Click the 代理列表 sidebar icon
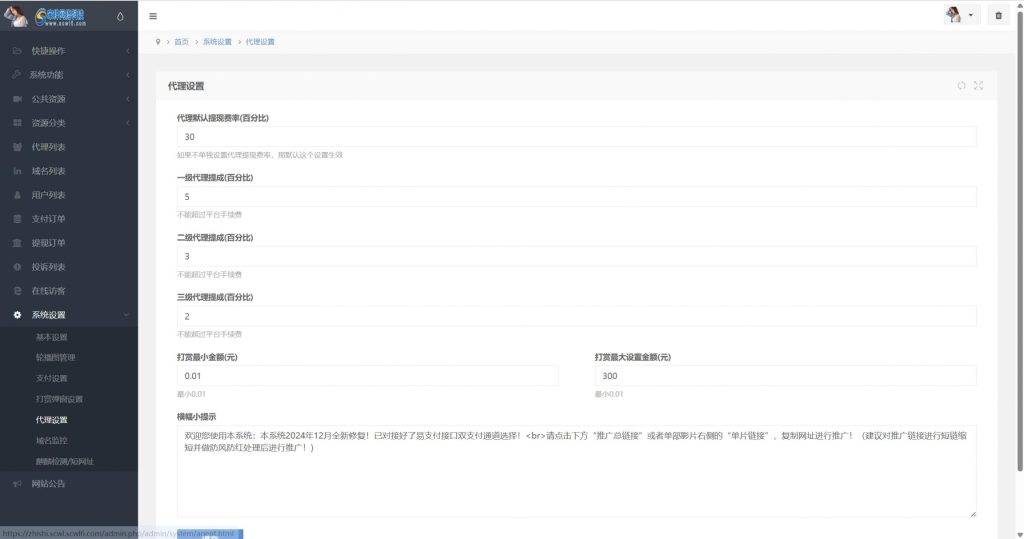This screenshot has height=539, width=1024. (18, 147)
